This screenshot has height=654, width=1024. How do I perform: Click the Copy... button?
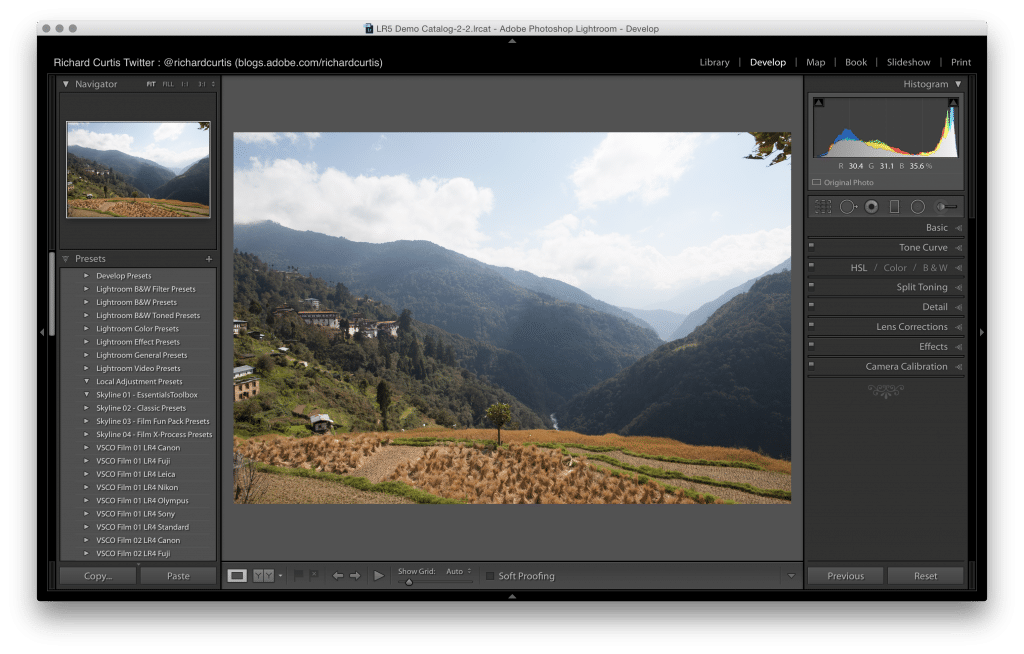(98, 576)
